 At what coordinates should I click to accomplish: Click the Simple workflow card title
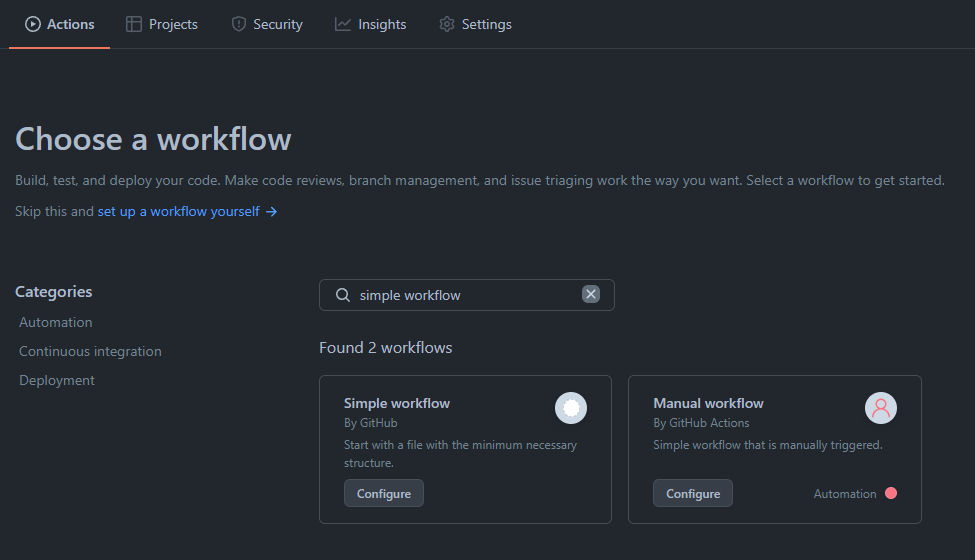(x=397, y=403)
